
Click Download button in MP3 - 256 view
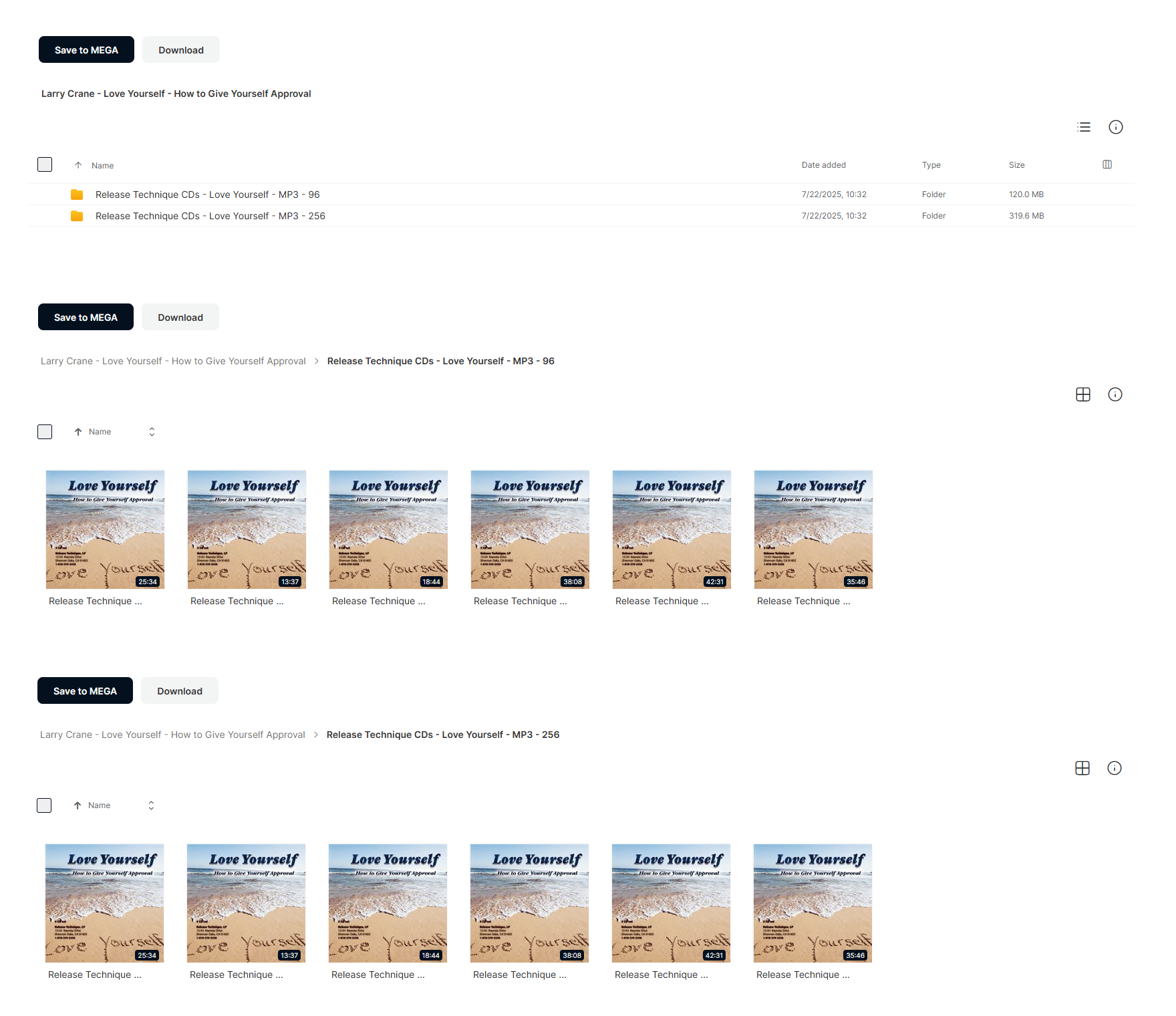[180, 690]
